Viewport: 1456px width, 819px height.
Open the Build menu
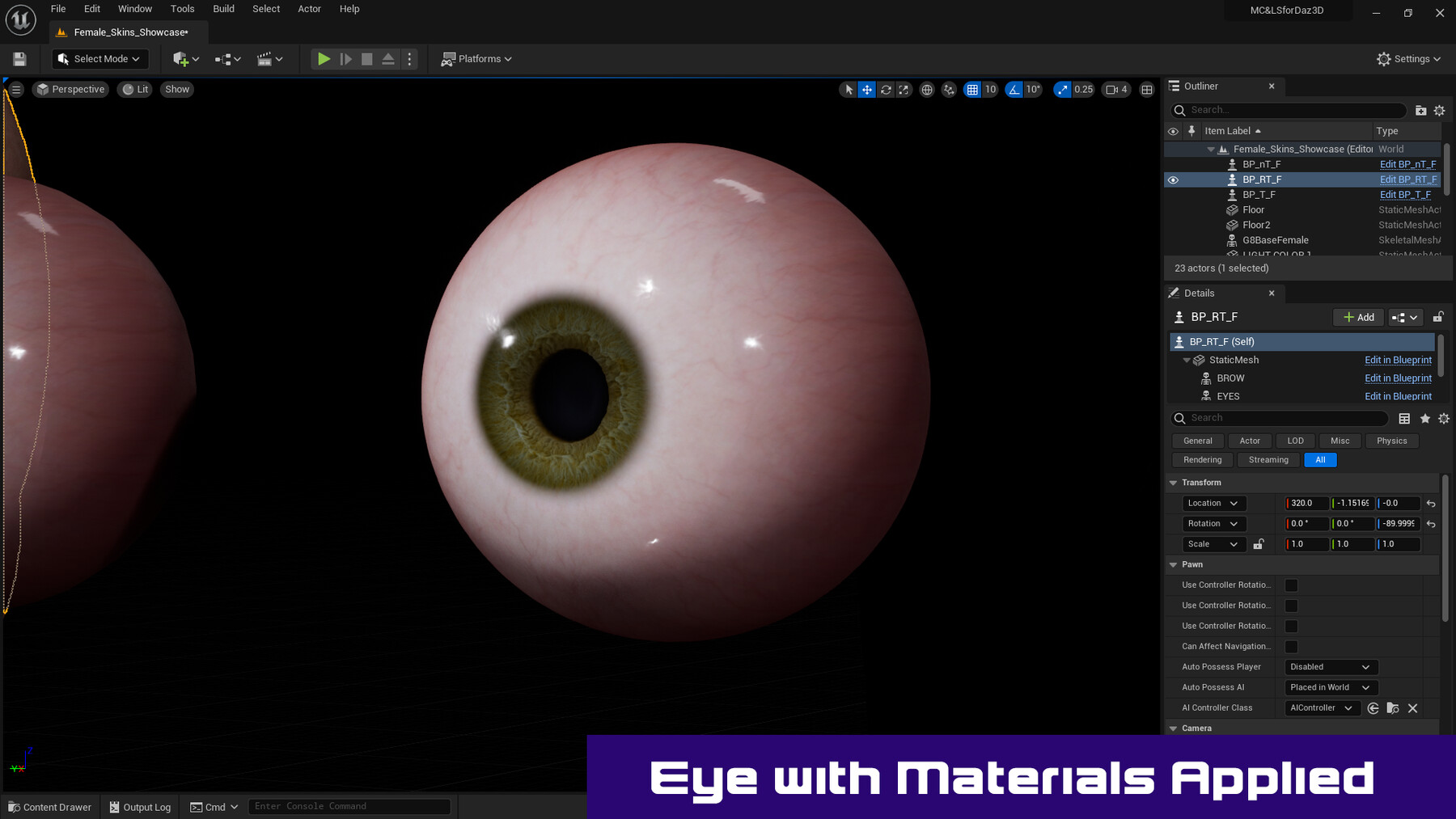click(223, 9)
